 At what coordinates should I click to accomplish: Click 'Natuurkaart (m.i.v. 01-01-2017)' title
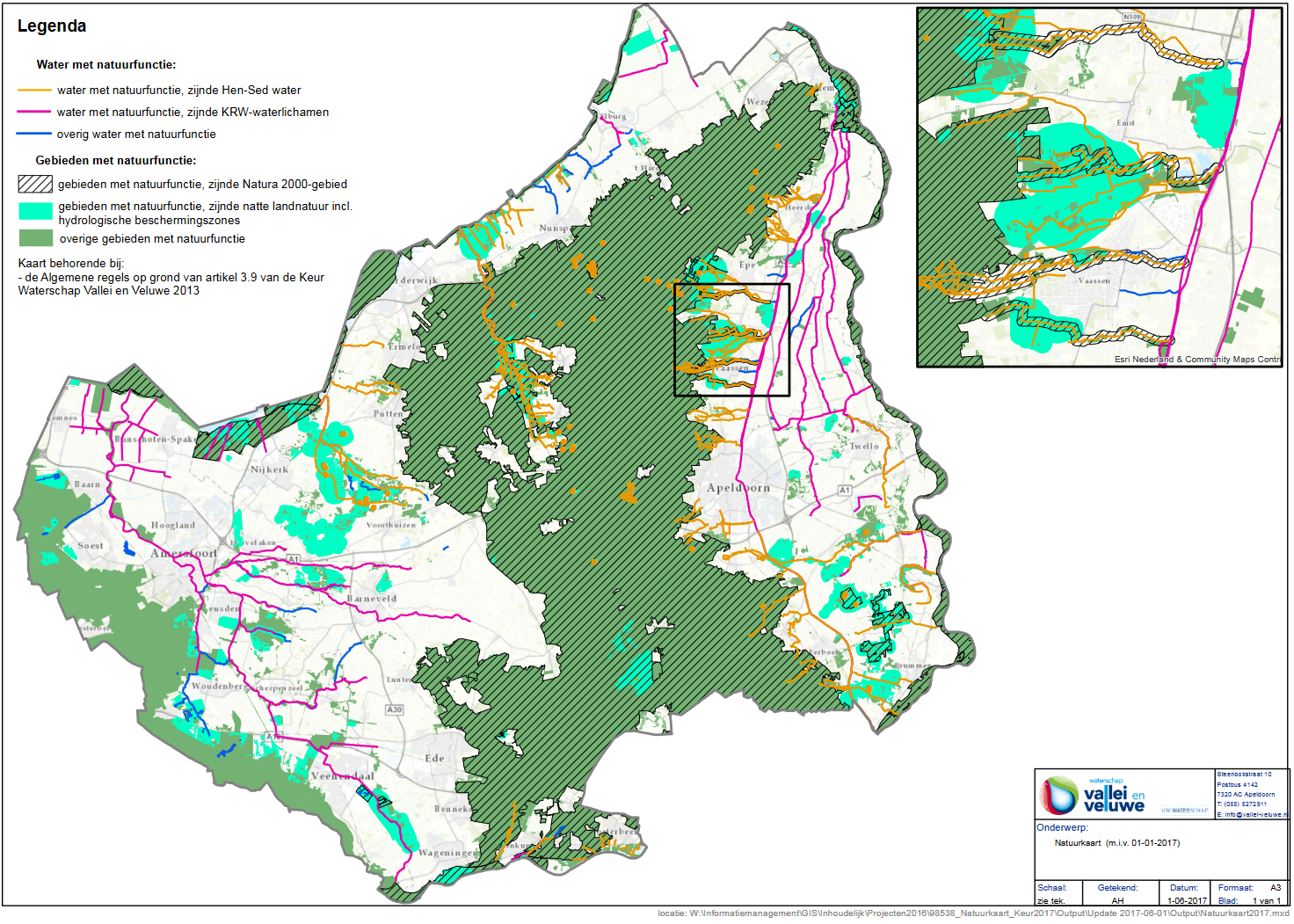tap(1116, 843)
